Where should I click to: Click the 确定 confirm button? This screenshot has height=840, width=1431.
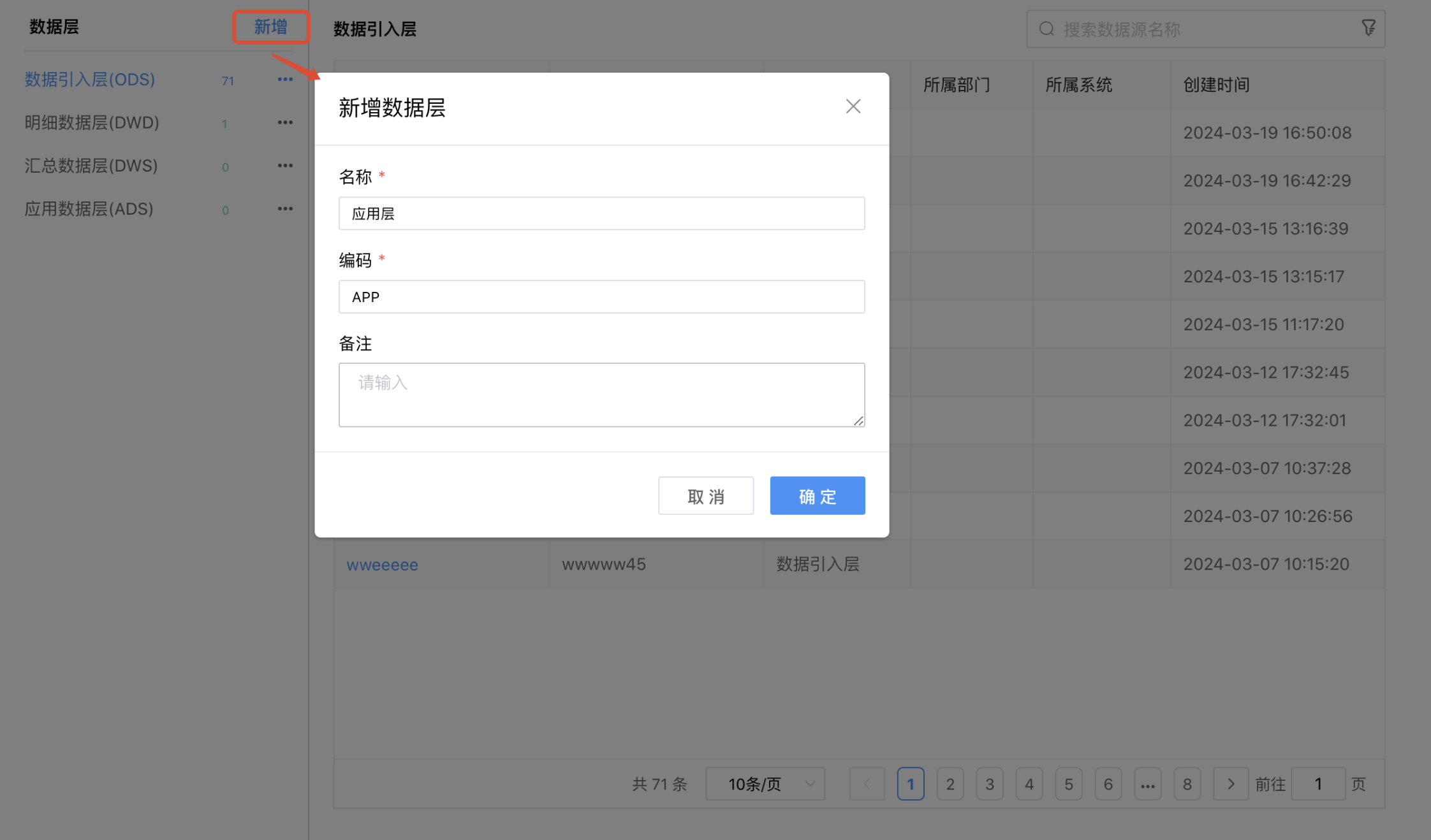(x=817, y=496)
